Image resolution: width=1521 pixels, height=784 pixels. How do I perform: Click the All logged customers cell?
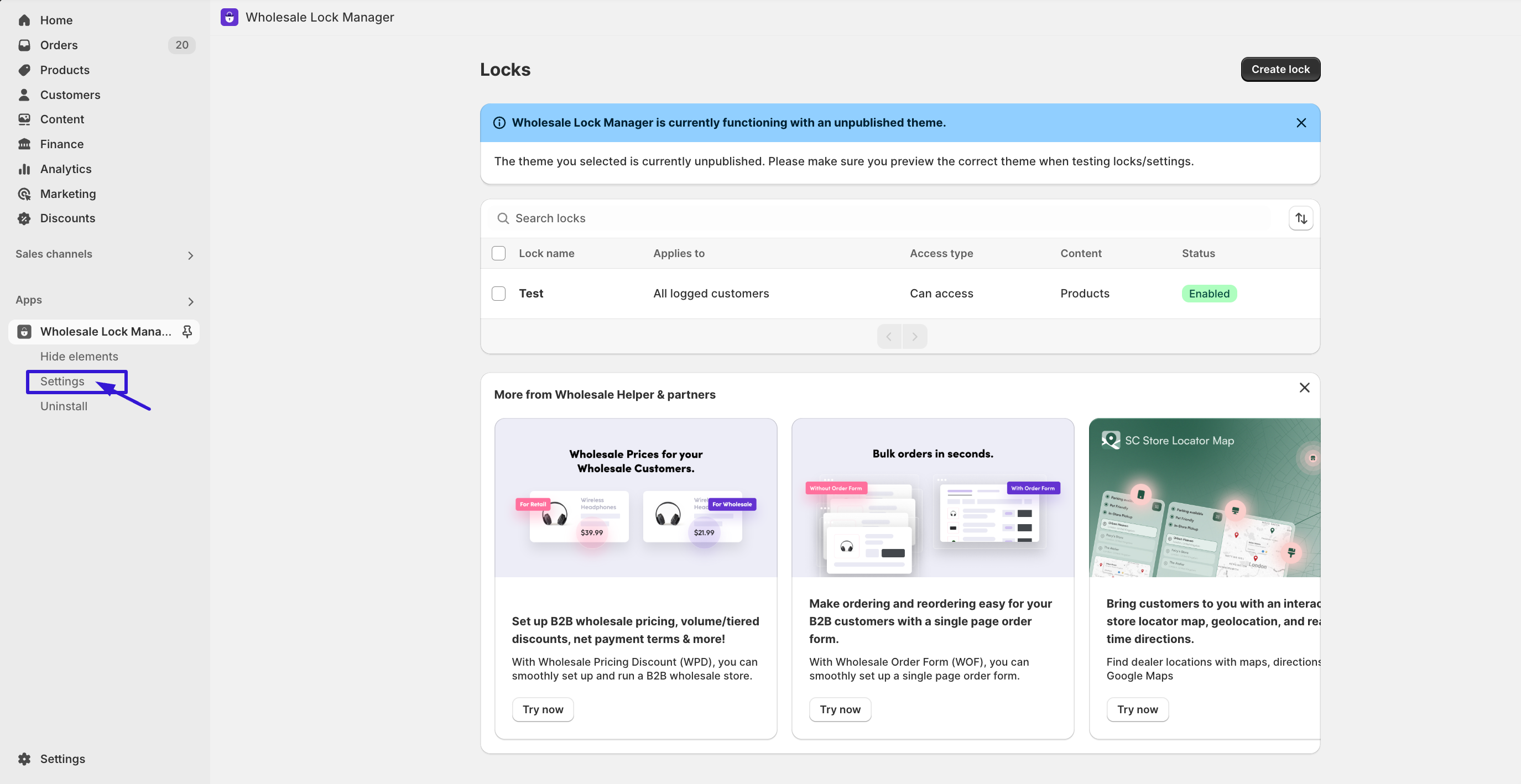[x=711, y=294]
